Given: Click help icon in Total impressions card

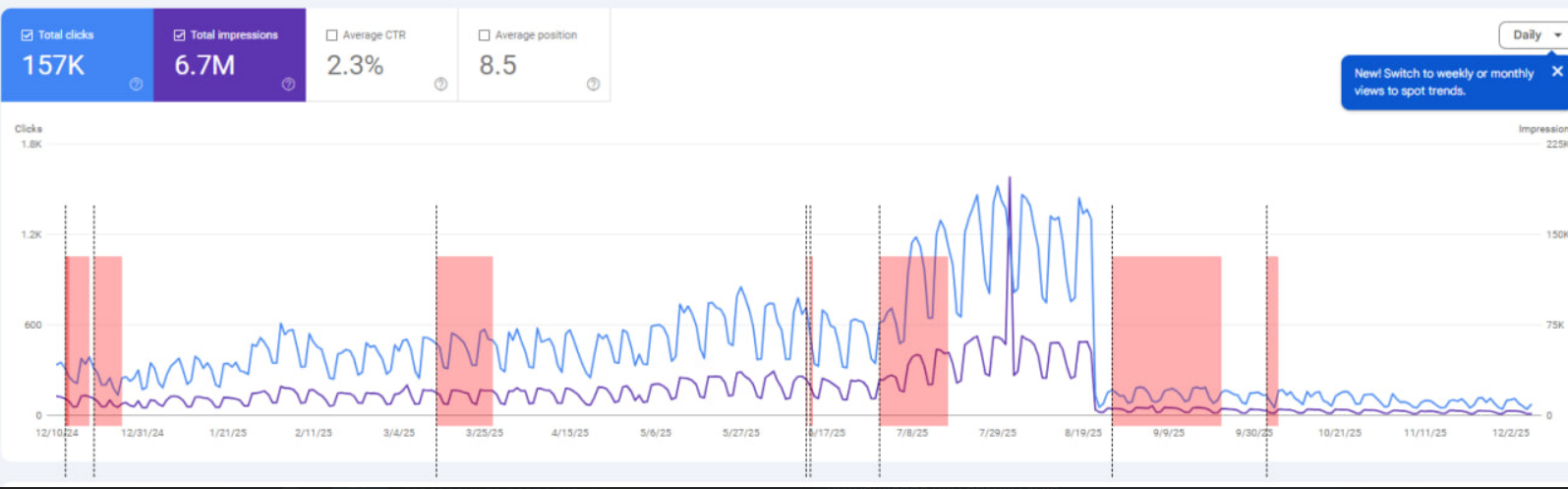Looking at the screenshot, I should pyautogui.click(x=288, y=85).
